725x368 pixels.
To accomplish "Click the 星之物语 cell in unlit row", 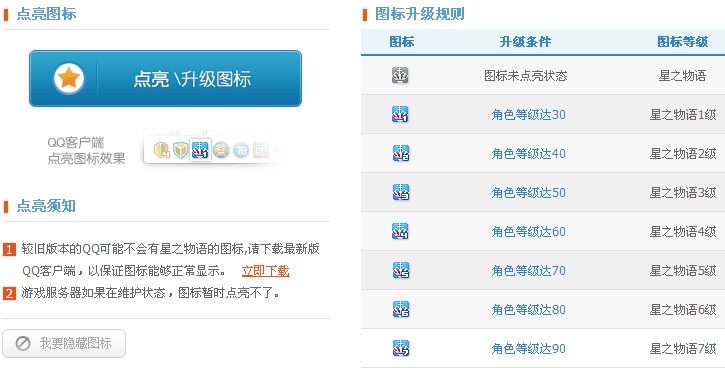I will (x=682, y=75).
